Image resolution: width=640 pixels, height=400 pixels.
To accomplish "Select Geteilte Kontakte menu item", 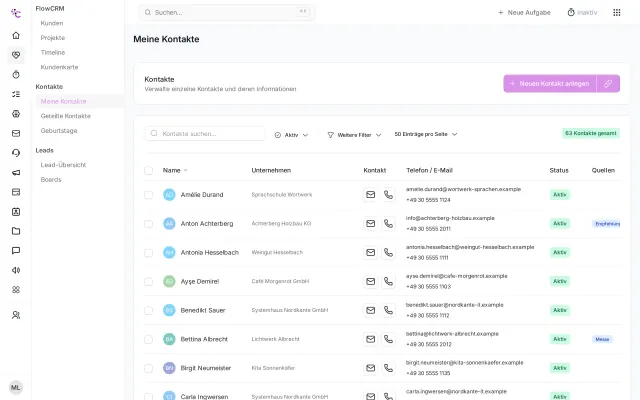I will 65,116.
